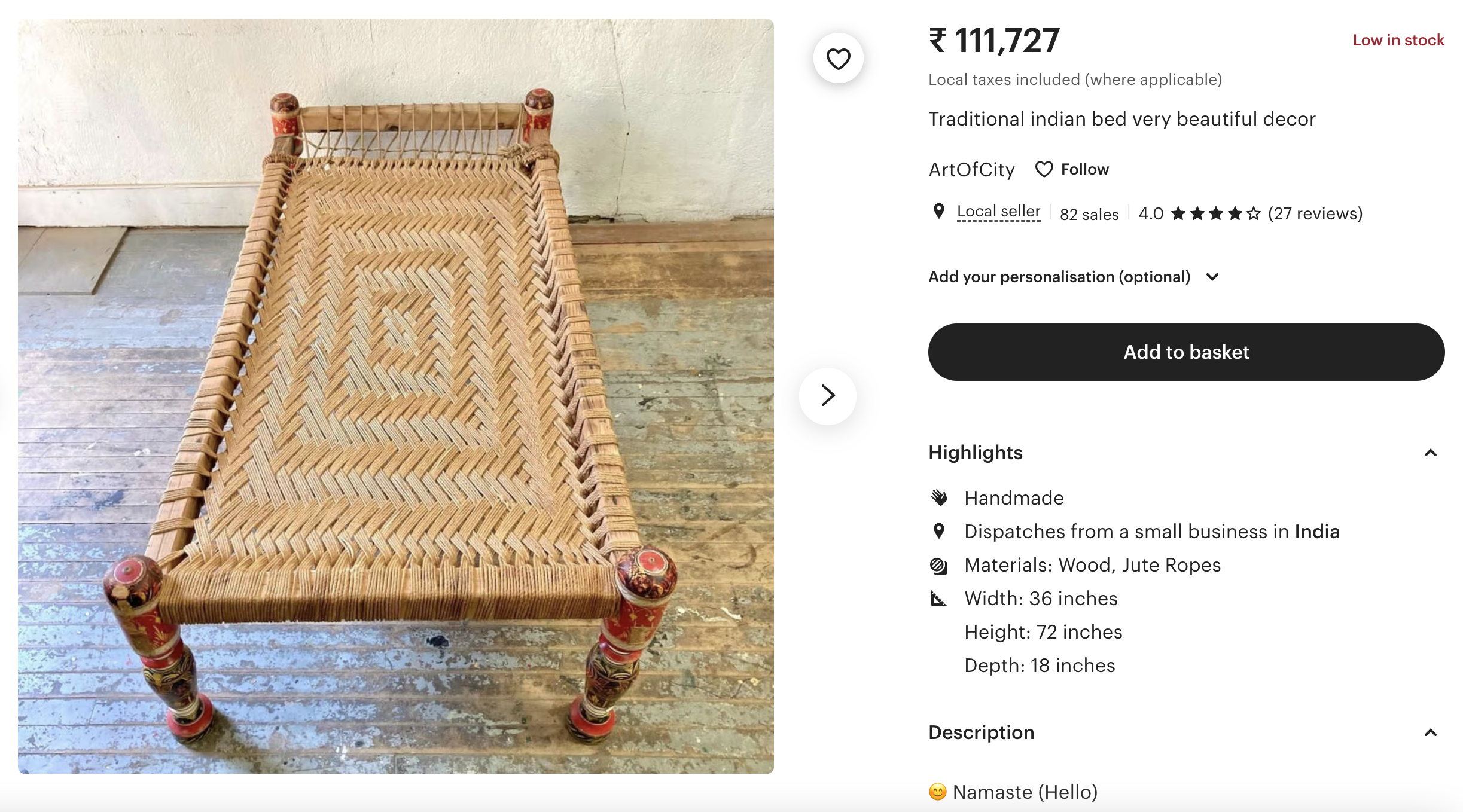Click the heart icon beside Follow

point(1044,169)
